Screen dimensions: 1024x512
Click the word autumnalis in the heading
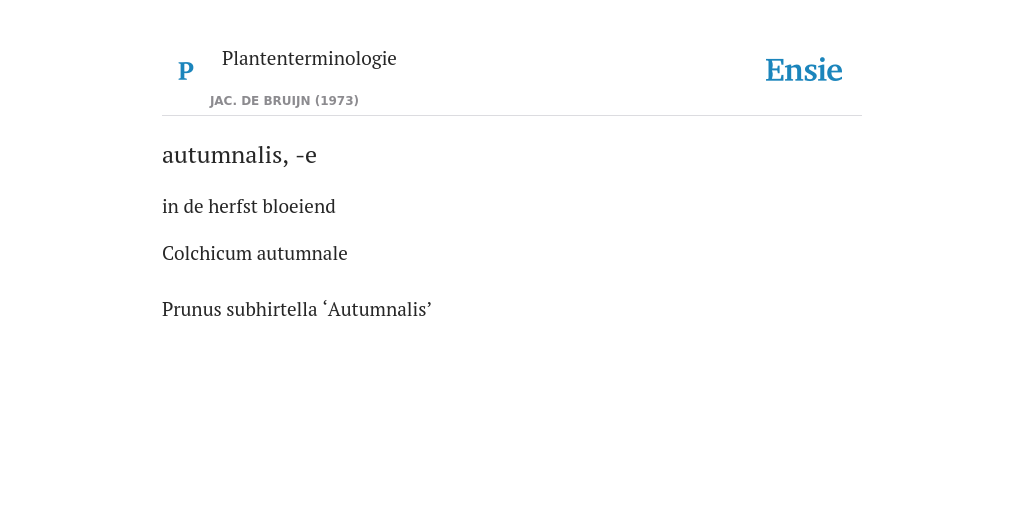pyautogui.click(x=225, y=155)
